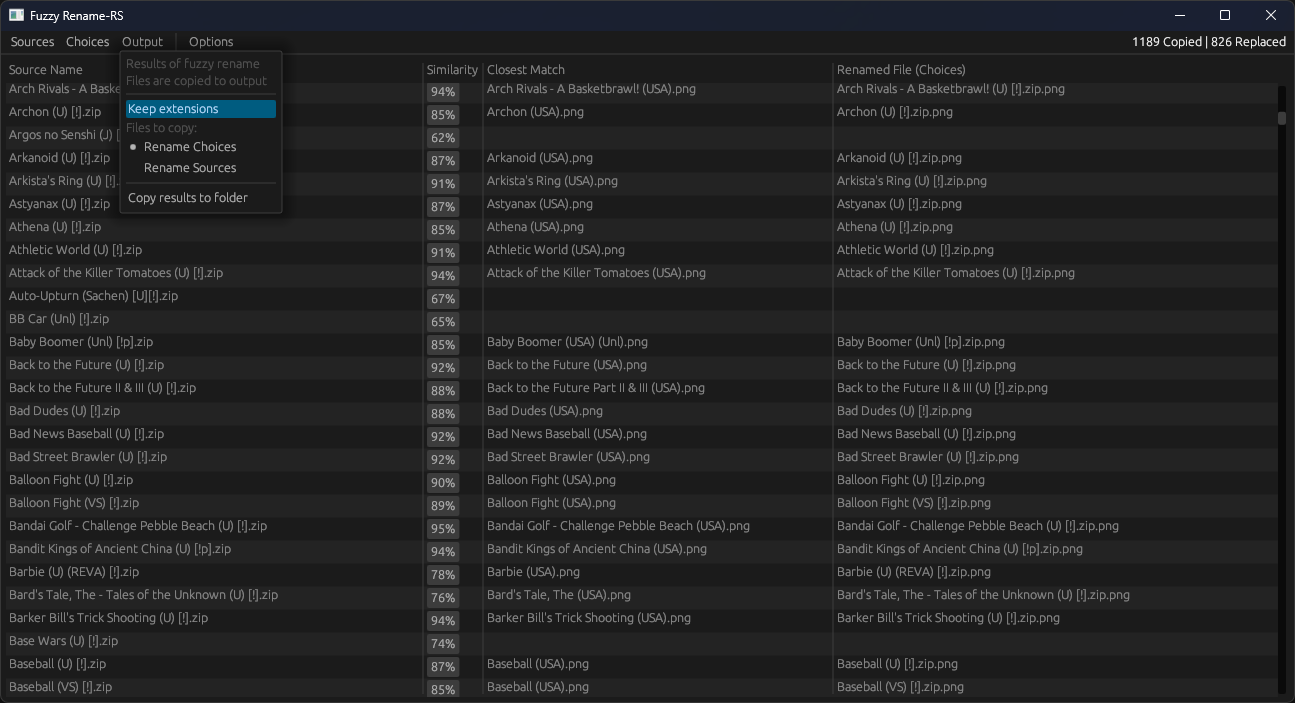Click closest match Bad Dudes (USA).png
This screenshot has width=1295, height=703.
[545, 411]
